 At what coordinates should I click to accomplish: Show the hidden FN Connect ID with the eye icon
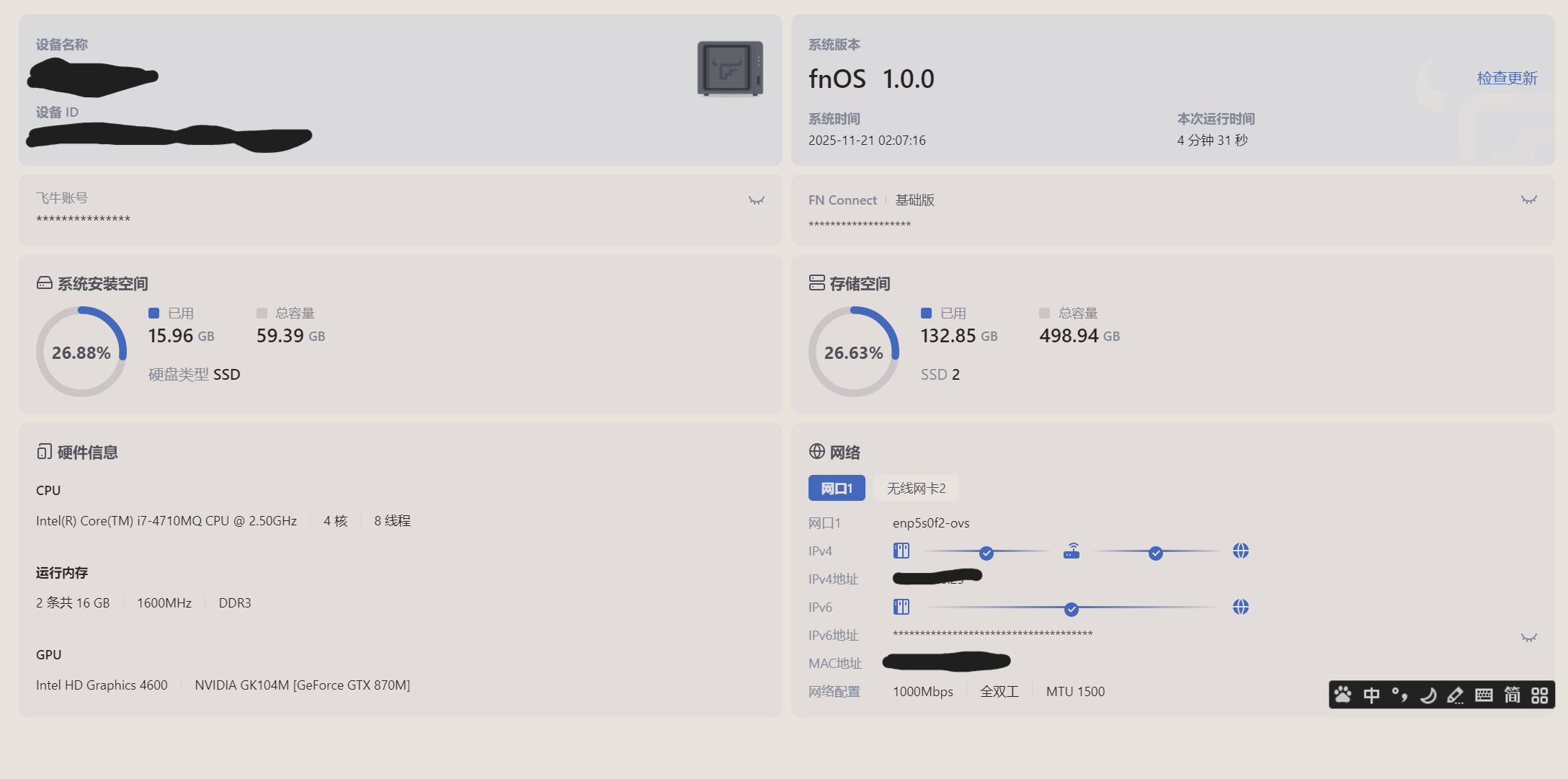tap(1528, 200)
